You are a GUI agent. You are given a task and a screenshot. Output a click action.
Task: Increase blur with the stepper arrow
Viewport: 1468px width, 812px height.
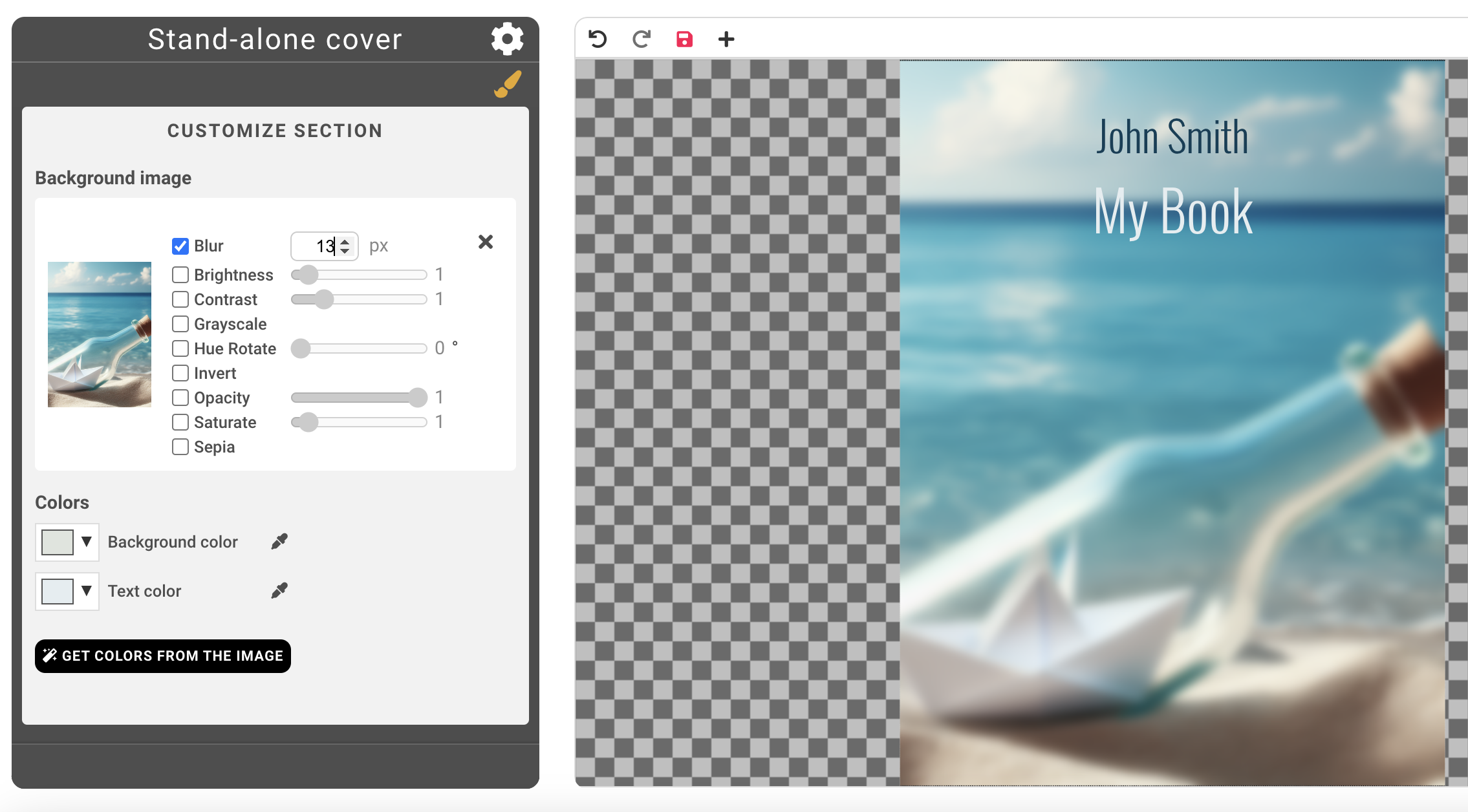(345, 240)
